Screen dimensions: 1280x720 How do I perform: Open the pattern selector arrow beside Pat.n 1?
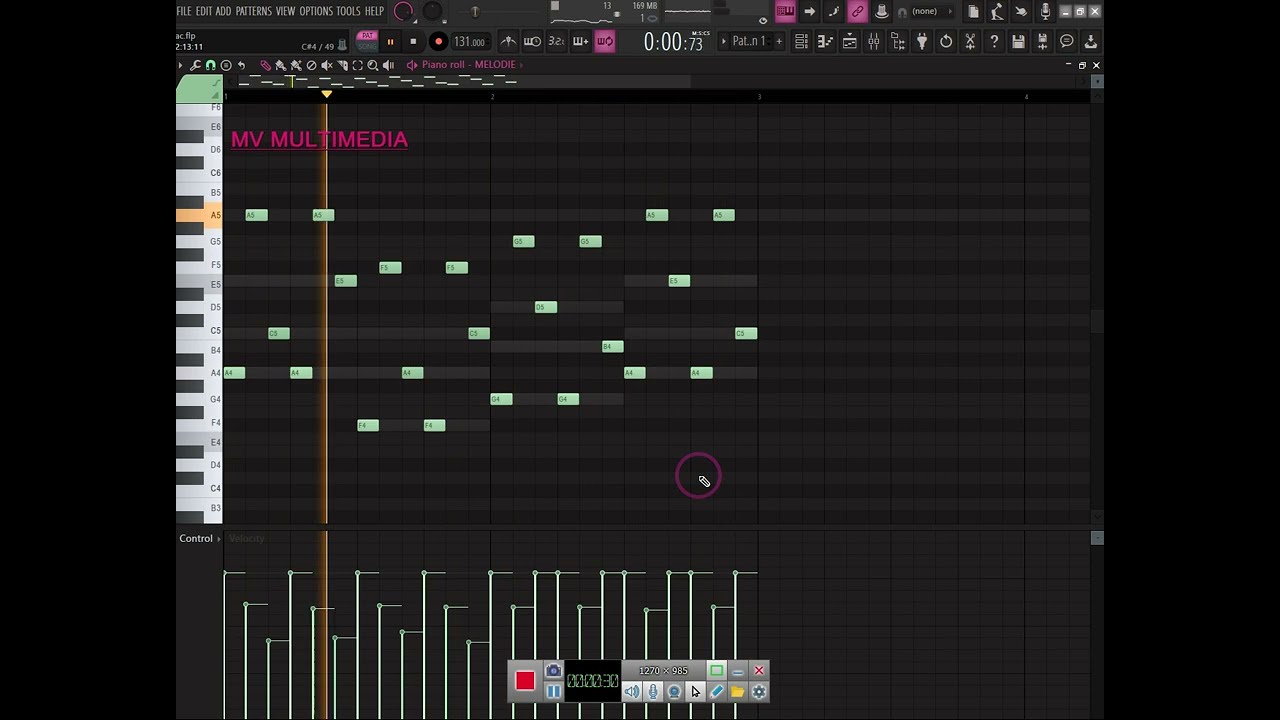(x=723, y=41)
